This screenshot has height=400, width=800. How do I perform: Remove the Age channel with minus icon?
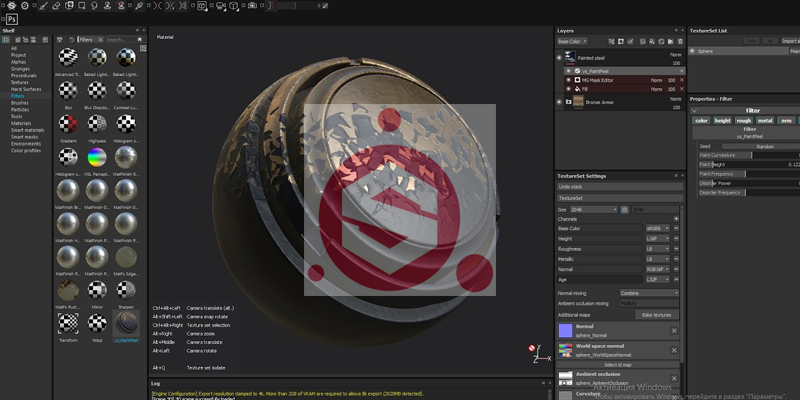[x=676, y=280]
